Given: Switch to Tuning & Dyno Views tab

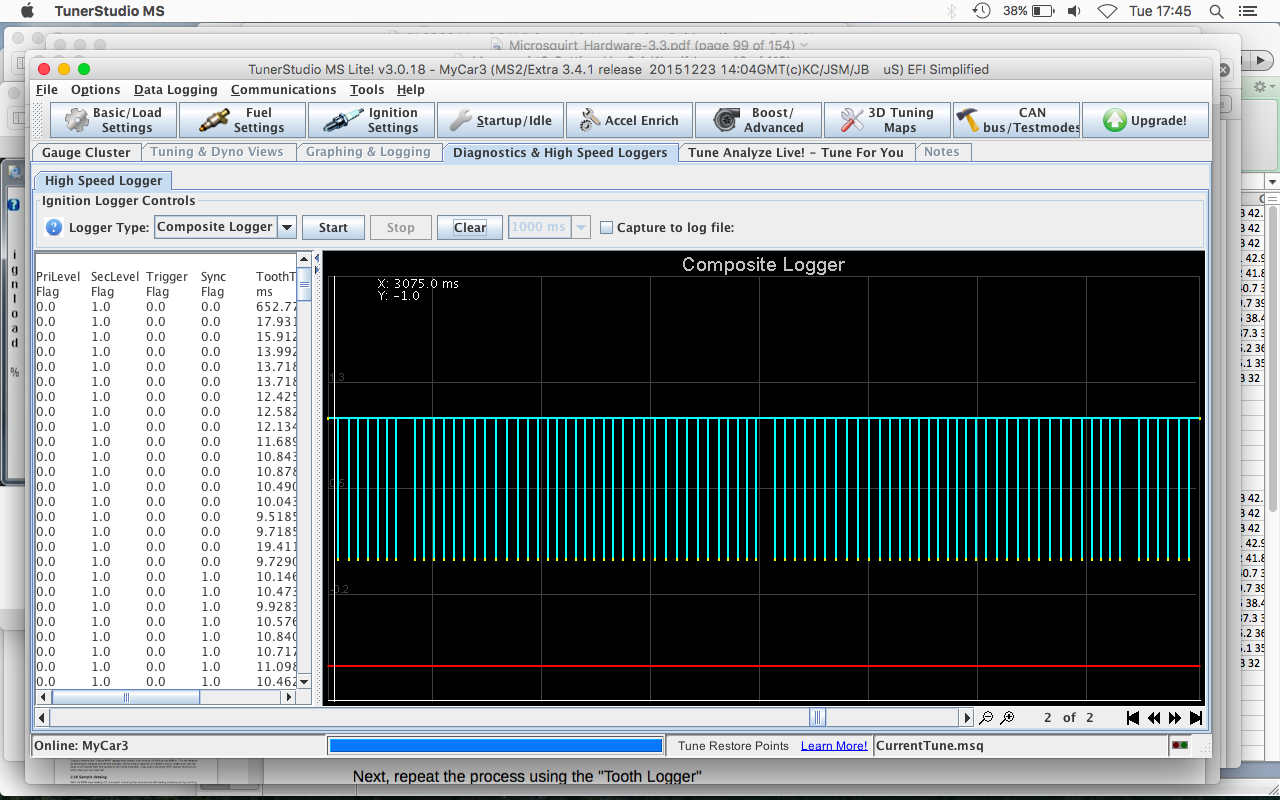Looking at the screenshot, I should 217,152.
